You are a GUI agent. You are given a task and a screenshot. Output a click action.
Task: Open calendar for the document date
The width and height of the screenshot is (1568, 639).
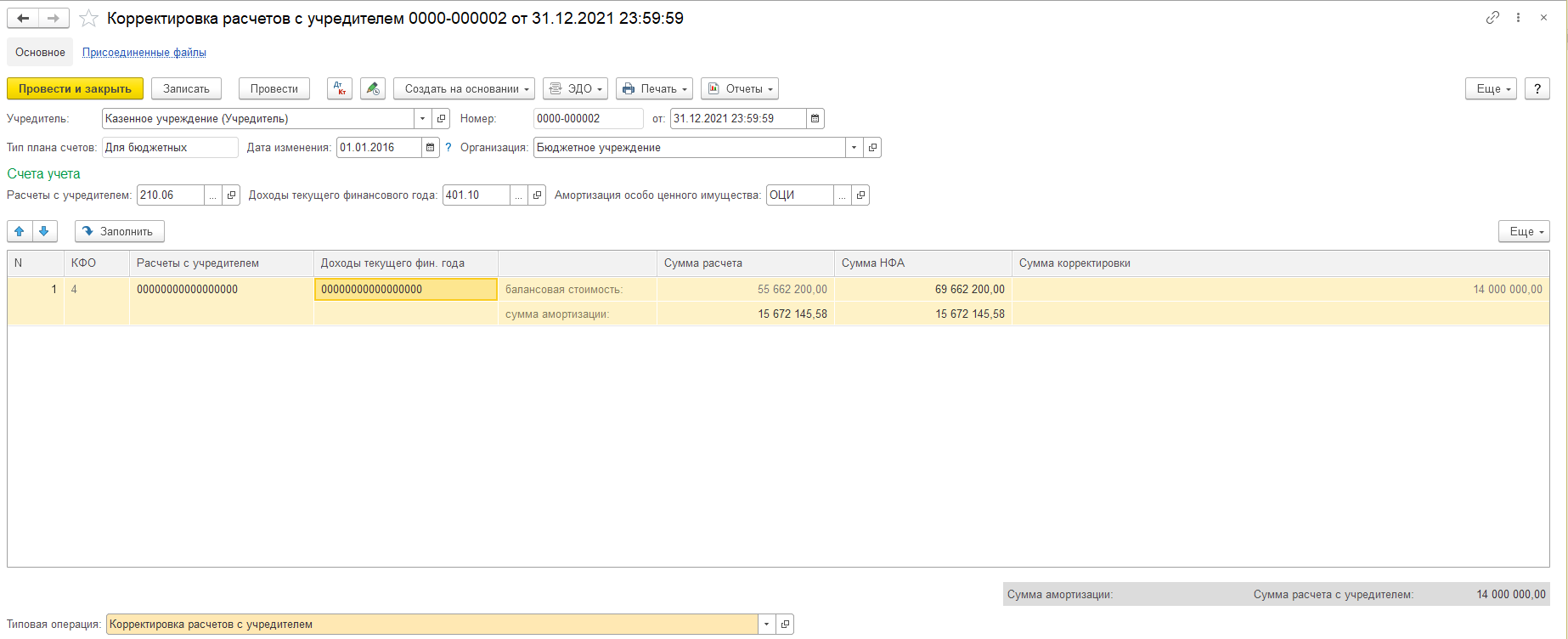(815, 119)
